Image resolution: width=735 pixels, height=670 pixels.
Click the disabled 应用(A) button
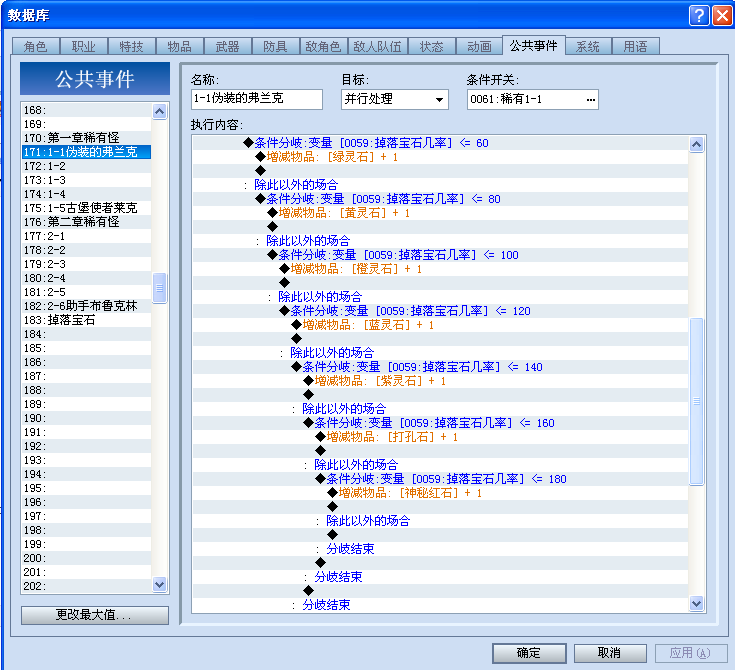tap(690, 653)
